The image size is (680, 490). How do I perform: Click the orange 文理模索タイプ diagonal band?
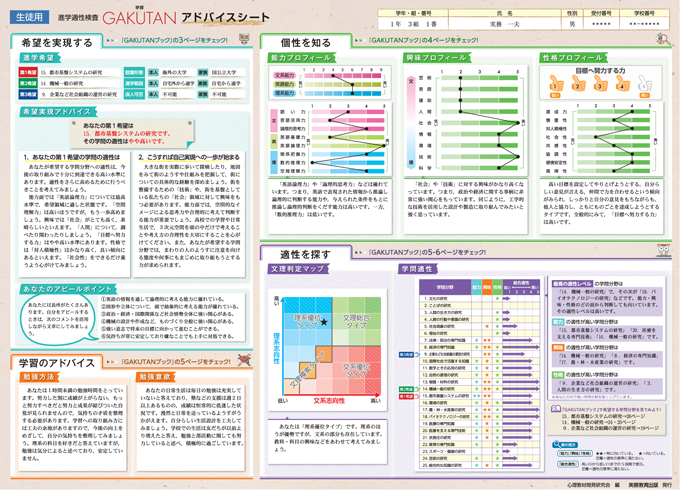pyautogui.click(x=307, y=372)
